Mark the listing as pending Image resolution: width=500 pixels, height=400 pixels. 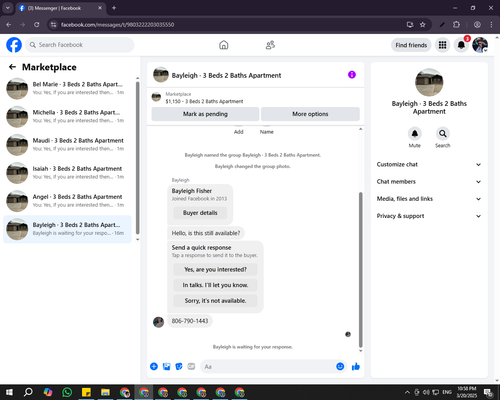(x=205, y=114)
